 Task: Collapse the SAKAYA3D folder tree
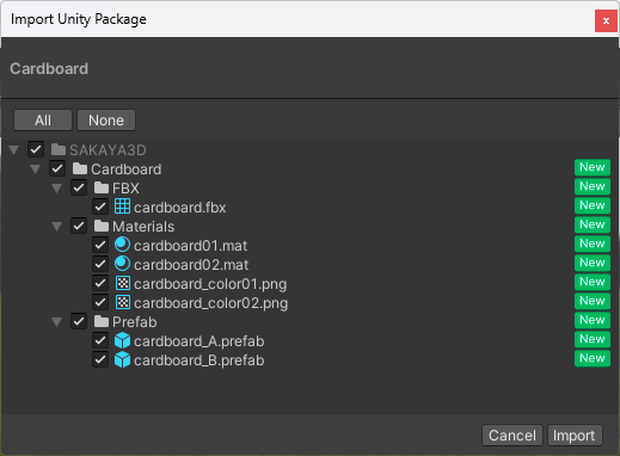coord(14,150)
